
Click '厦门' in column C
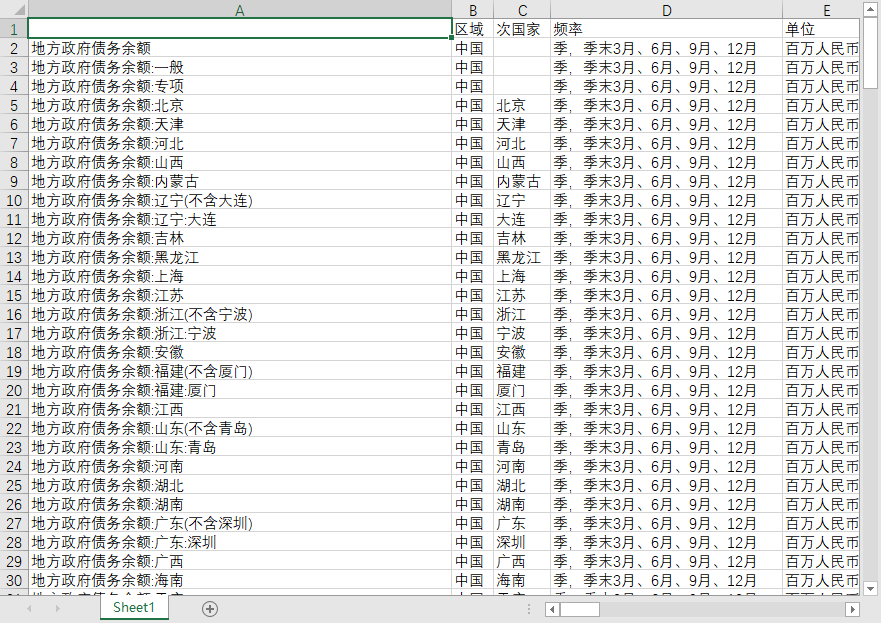pyautogui.click(x=522, y=390)
